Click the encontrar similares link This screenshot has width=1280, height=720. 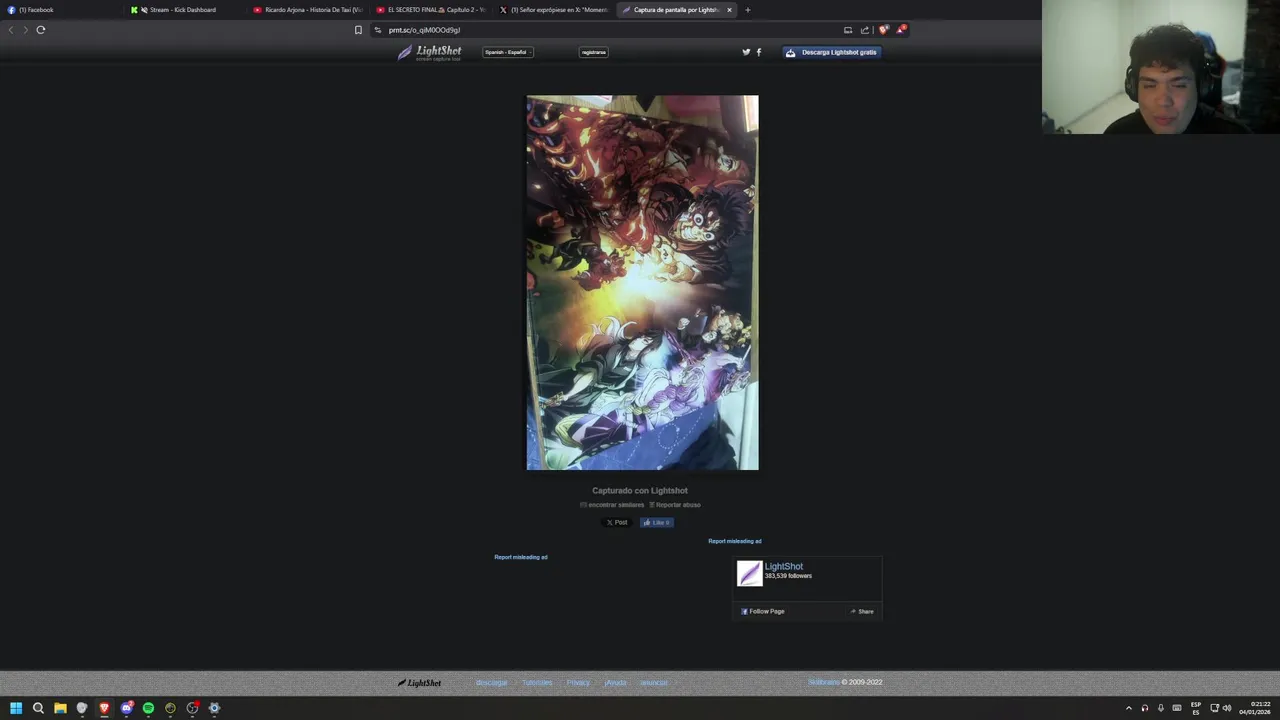pos(612,505)
